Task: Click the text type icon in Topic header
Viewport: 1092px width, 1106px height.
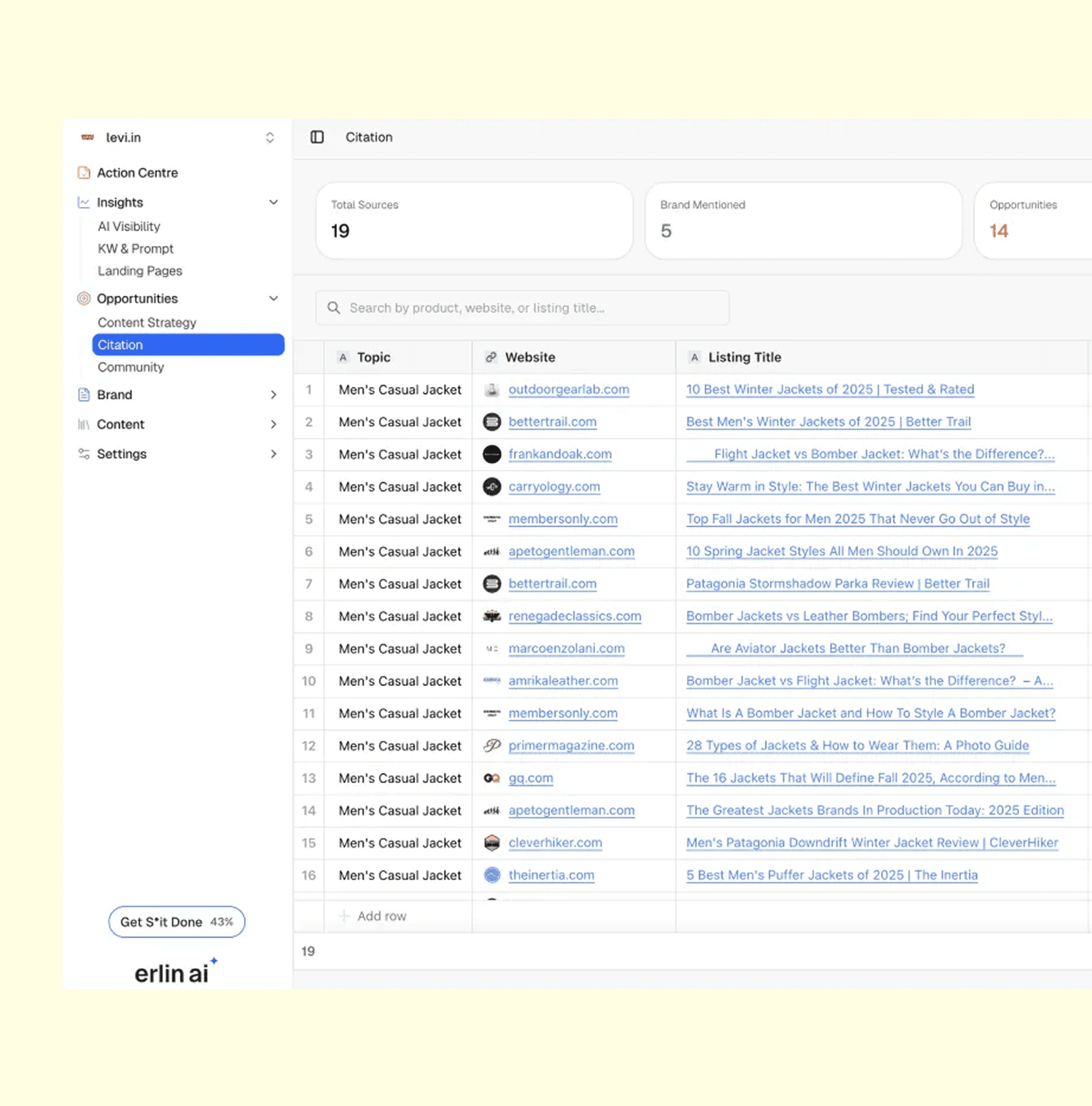Action: (x=343, y=357)
